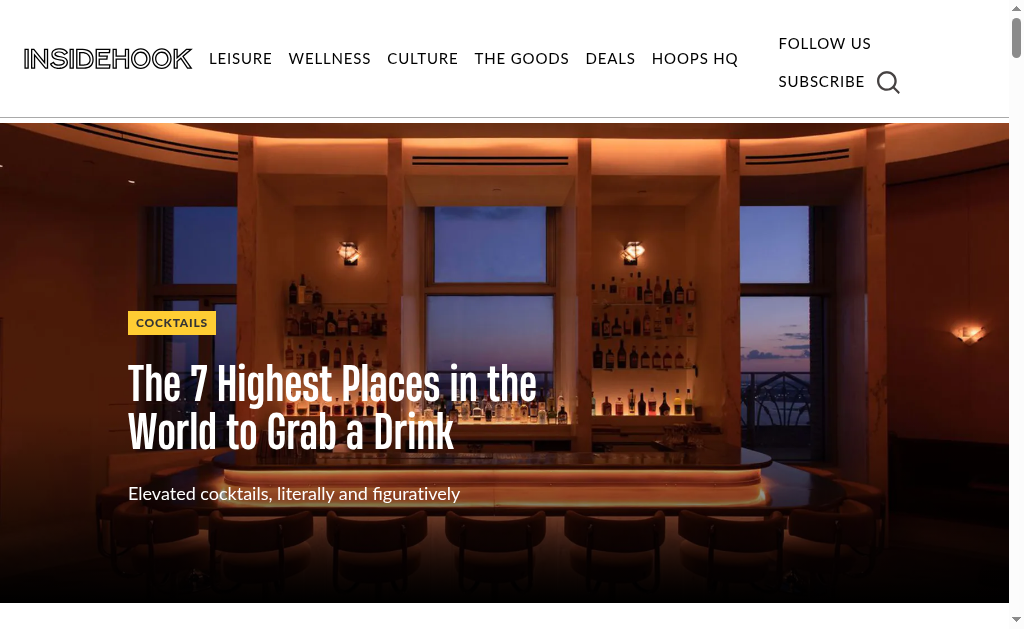The image size is (1024, 629).
Task: Go to the Culture section
Action: (423, 59)
